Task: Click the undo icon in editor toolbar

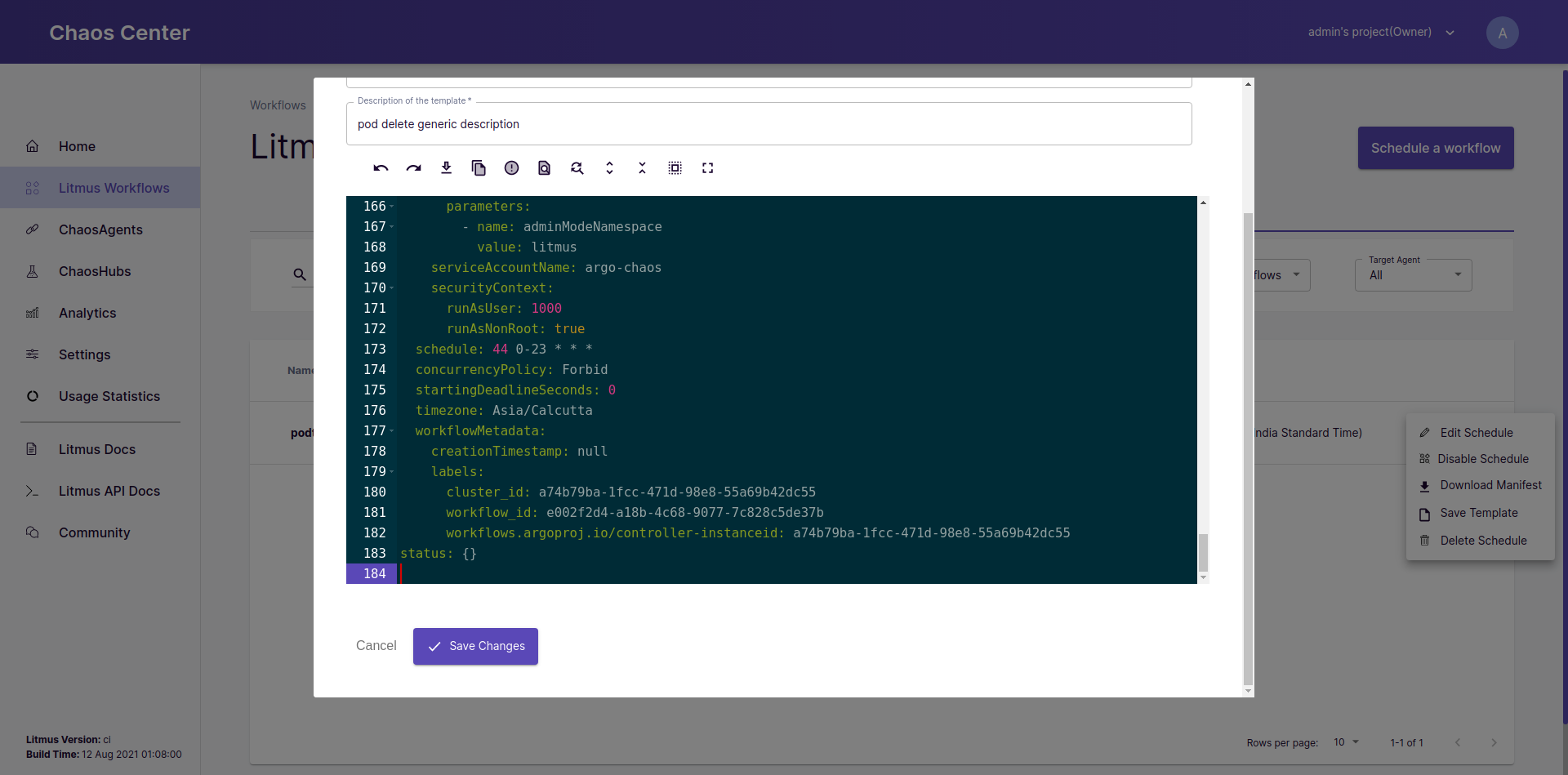Action: coord(381,168)
